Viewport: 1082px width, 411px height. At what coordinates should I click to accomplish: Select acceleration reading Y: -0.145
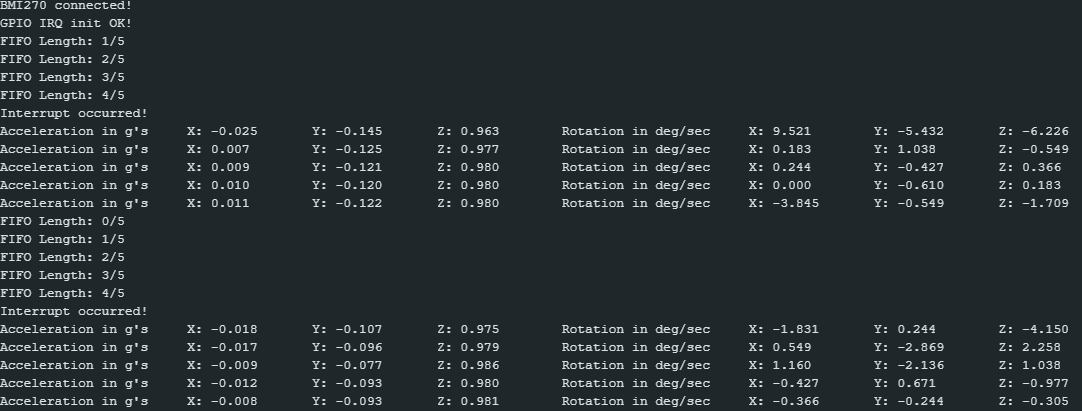(x=347, y=131)
